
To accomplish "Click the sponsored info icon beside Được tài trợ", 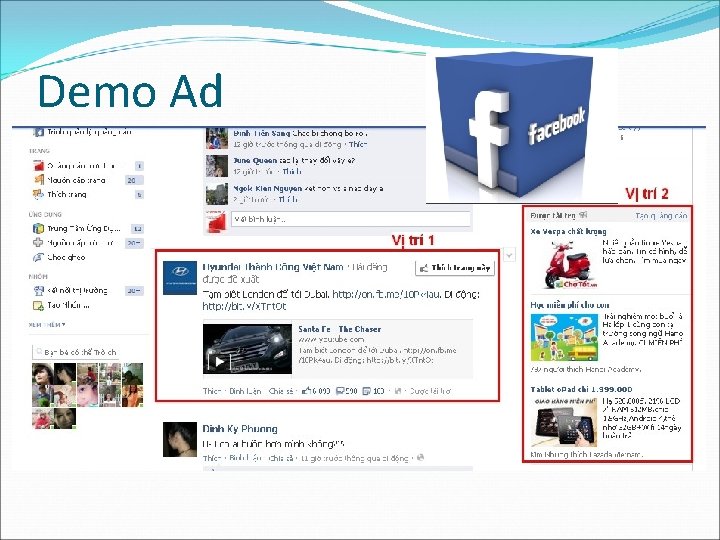I will [x=583, y=215].
